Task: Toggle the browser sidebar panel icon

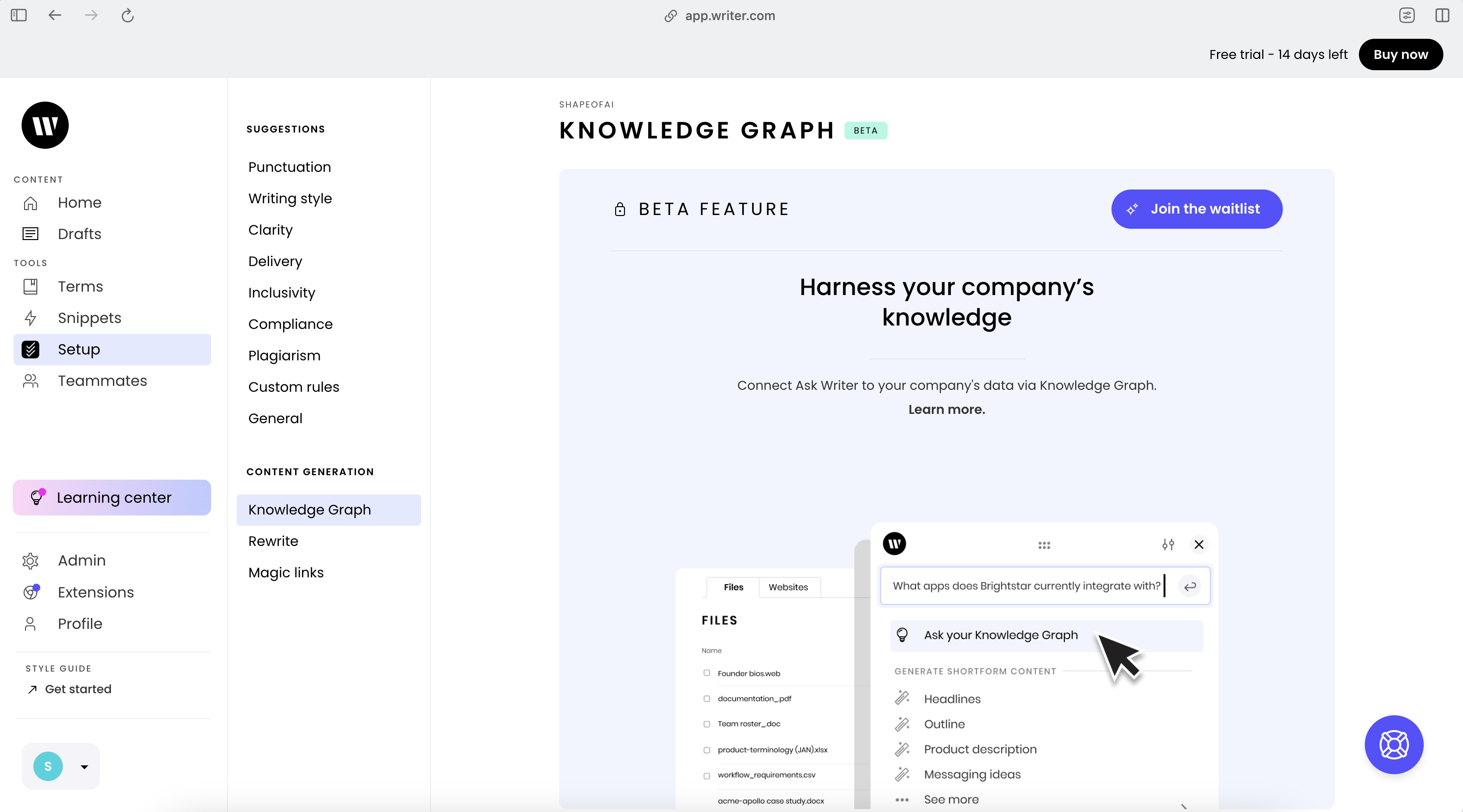Action: coord(19,15)
